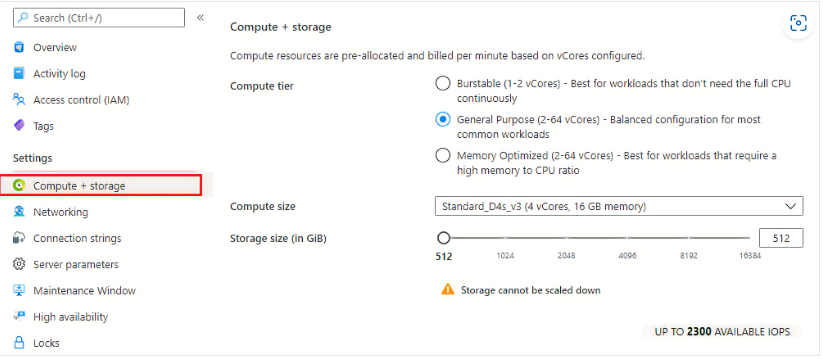
Task: Select the Burstable compute tier radio button
Action: click(x=443, y=83)
